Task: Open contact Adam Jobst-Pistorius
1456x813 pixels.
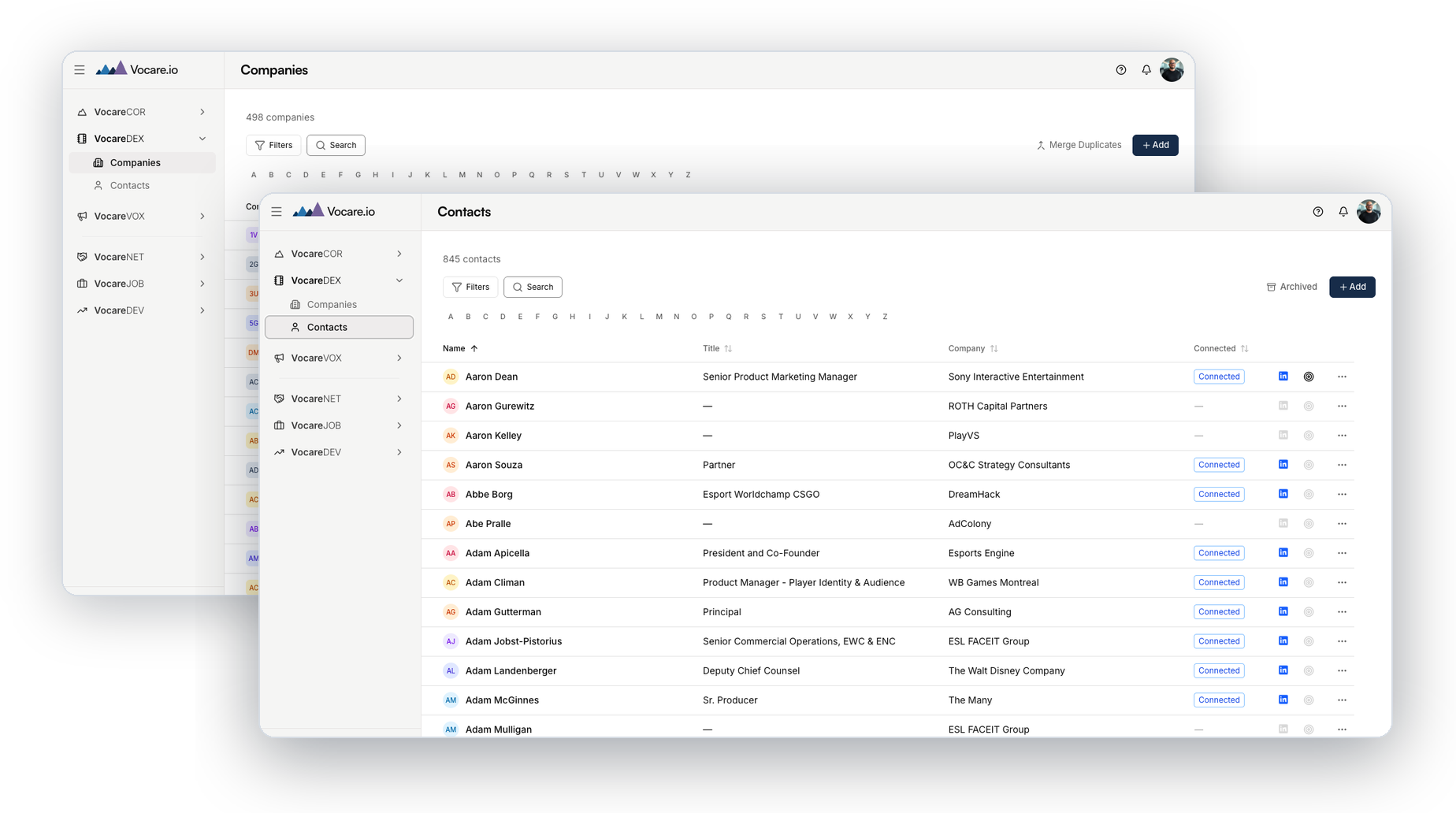Action: coord(514,641)
